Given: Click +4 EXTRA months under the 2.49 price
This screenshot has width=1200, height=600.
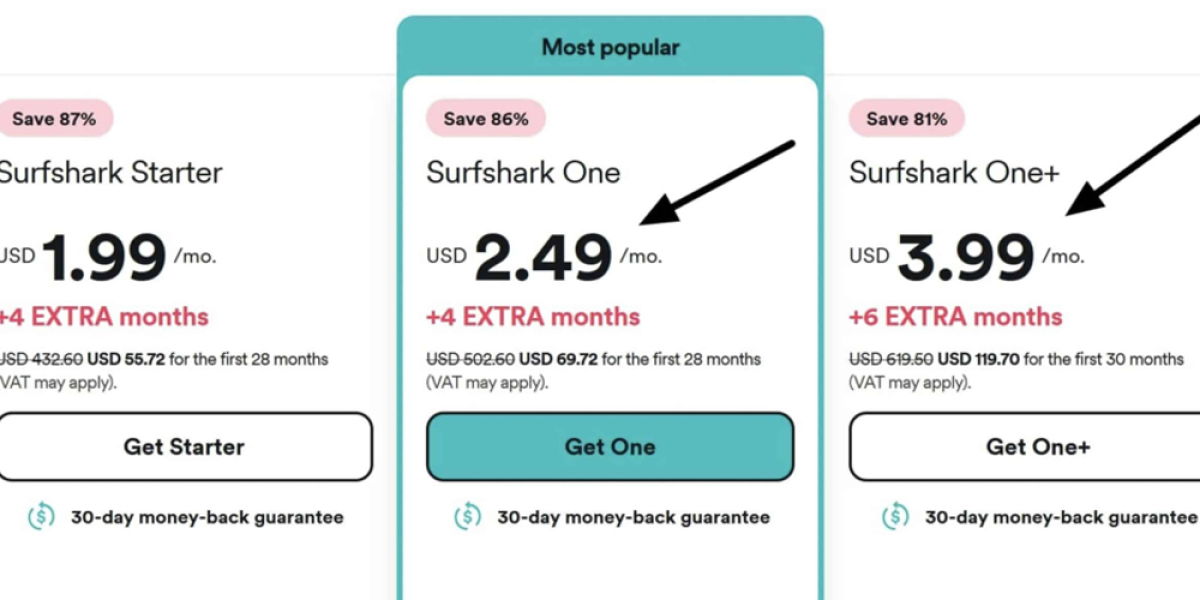Looking at the screenshot, I should 533,317.
